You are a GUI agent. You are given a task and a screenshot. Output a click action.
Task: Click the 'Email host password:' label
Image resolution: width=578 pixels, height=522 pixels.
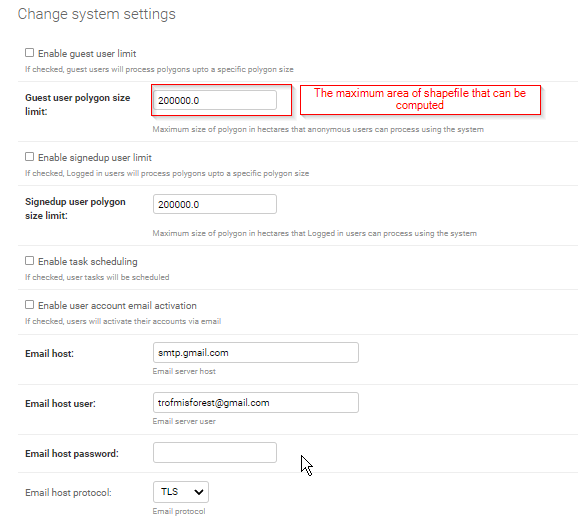click(72, 453)
